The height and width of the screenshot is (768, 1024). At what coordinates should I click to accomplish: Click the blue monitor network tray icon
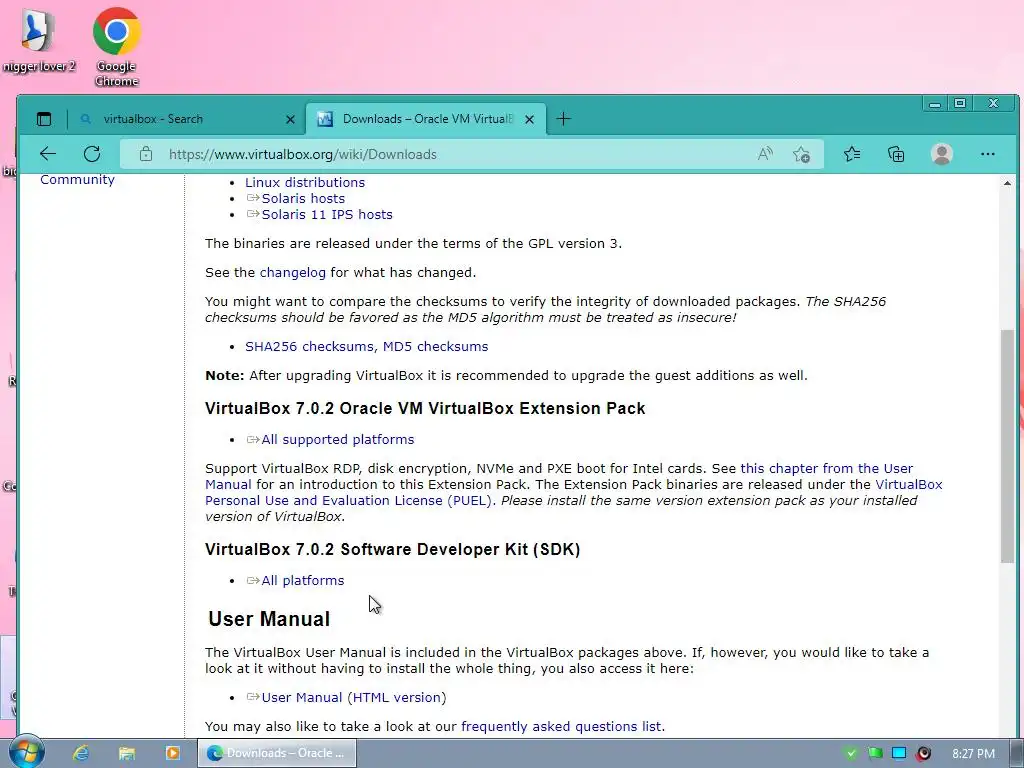point(899,753)
